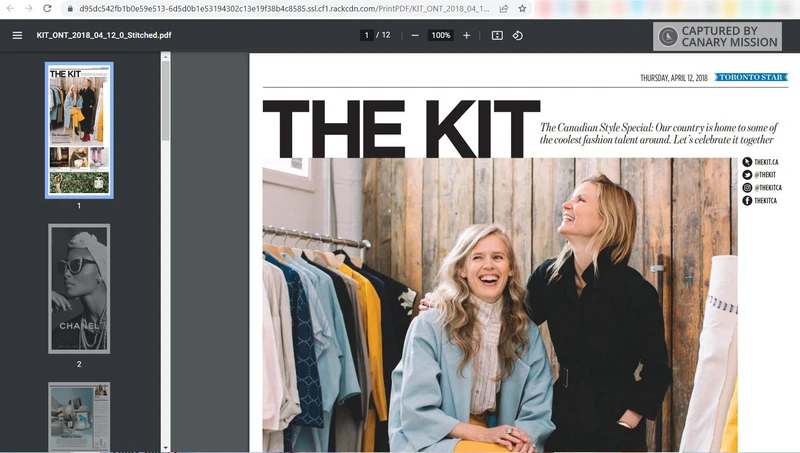Click the @THEKITCA Instagram handle text
The width and height of the screenshot is (800, 453).
coord(768,188)
